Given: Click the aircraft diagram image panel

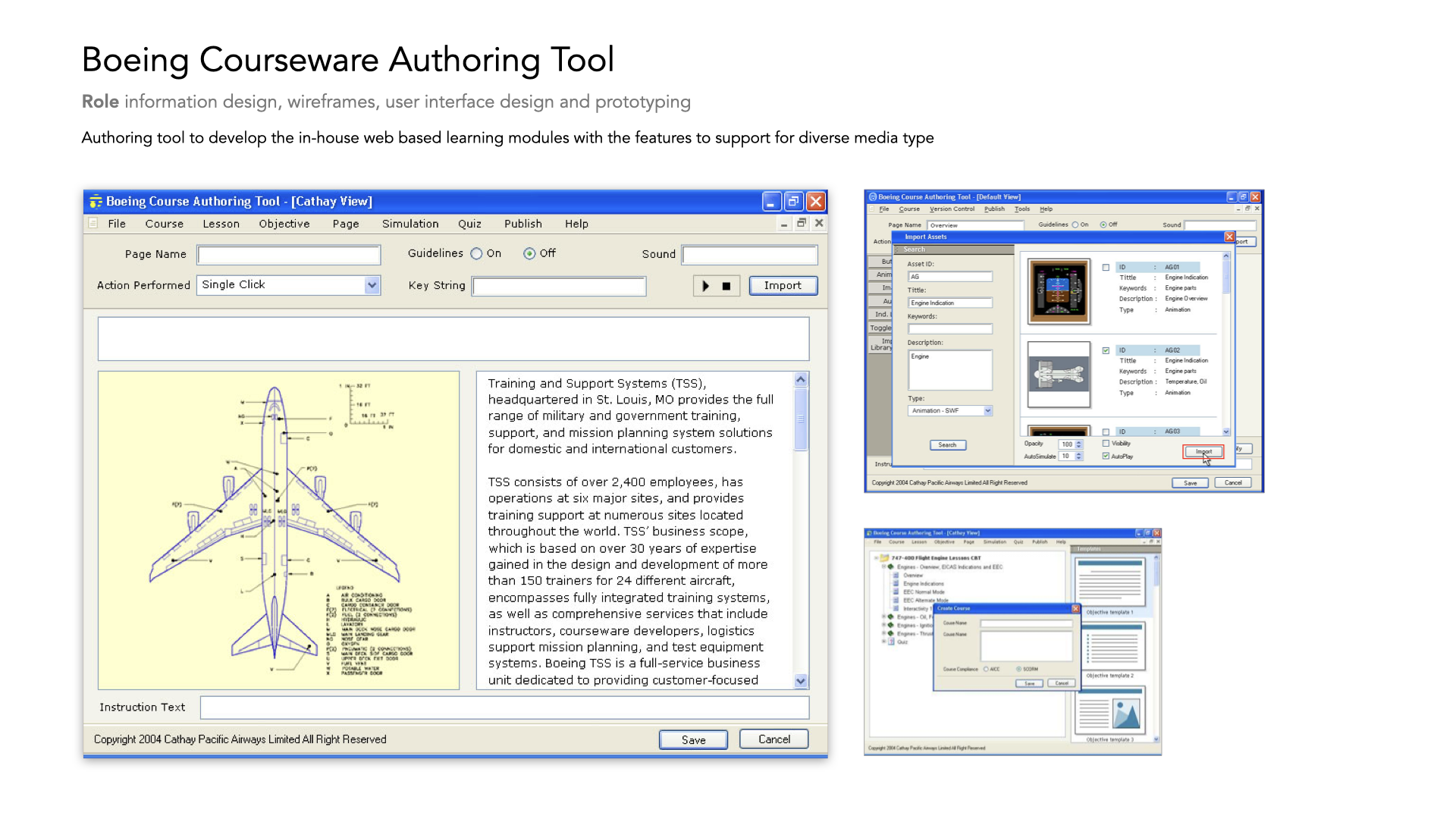Looking at the screenshot, I should click(278, 530).
